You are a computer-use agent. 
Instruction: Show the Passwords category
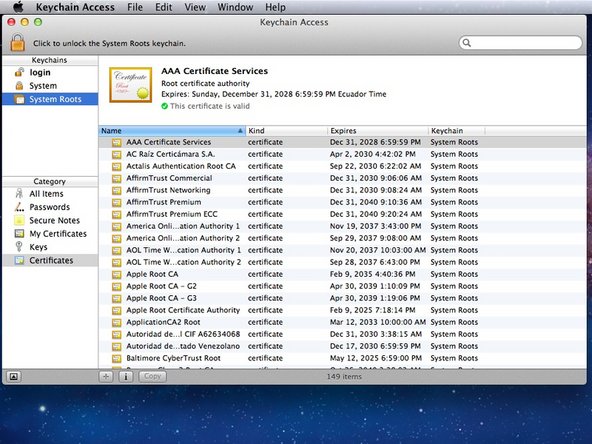(x=50, y=207)
